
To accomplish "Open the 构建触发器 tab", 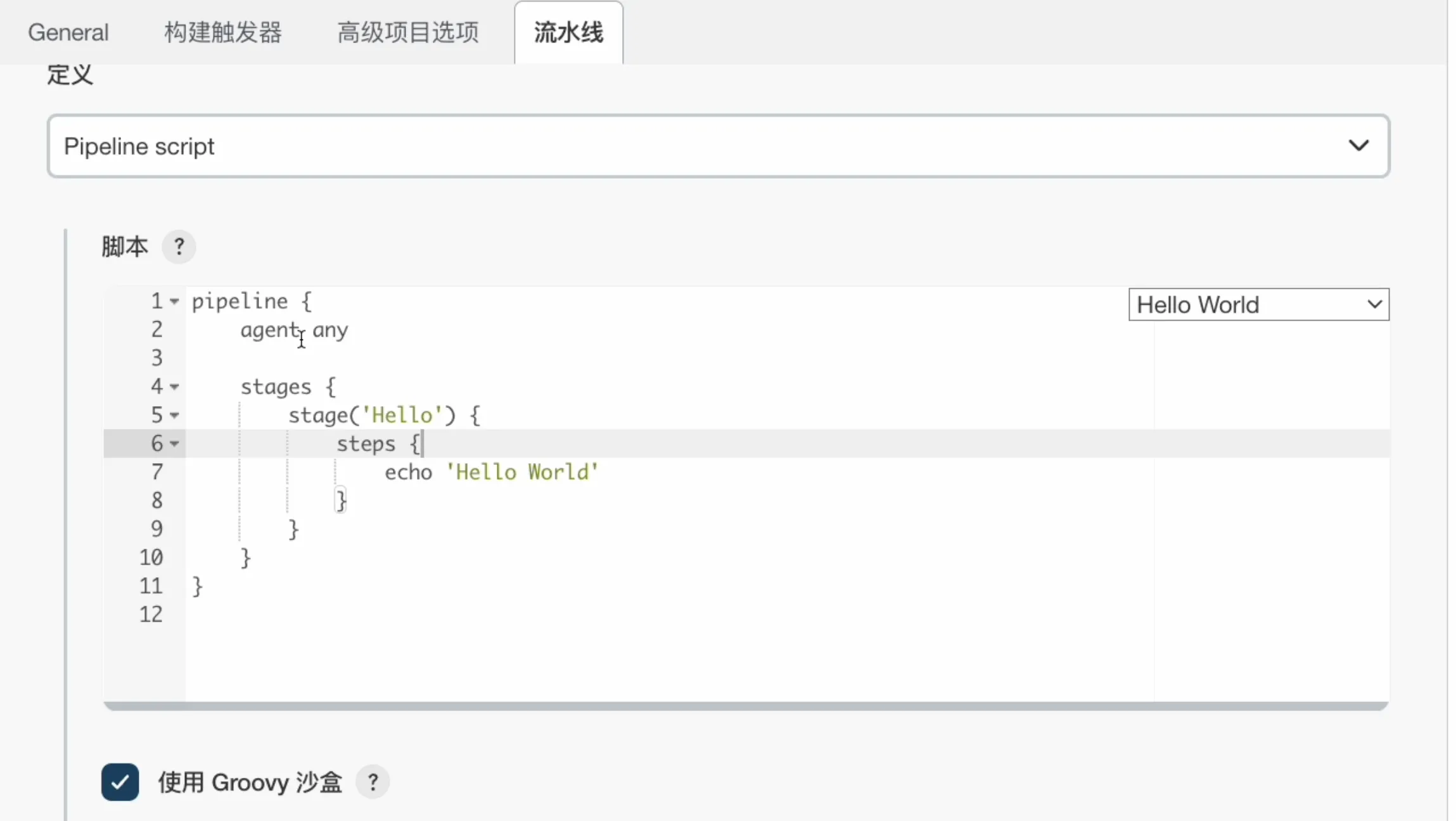I will 223,32.
